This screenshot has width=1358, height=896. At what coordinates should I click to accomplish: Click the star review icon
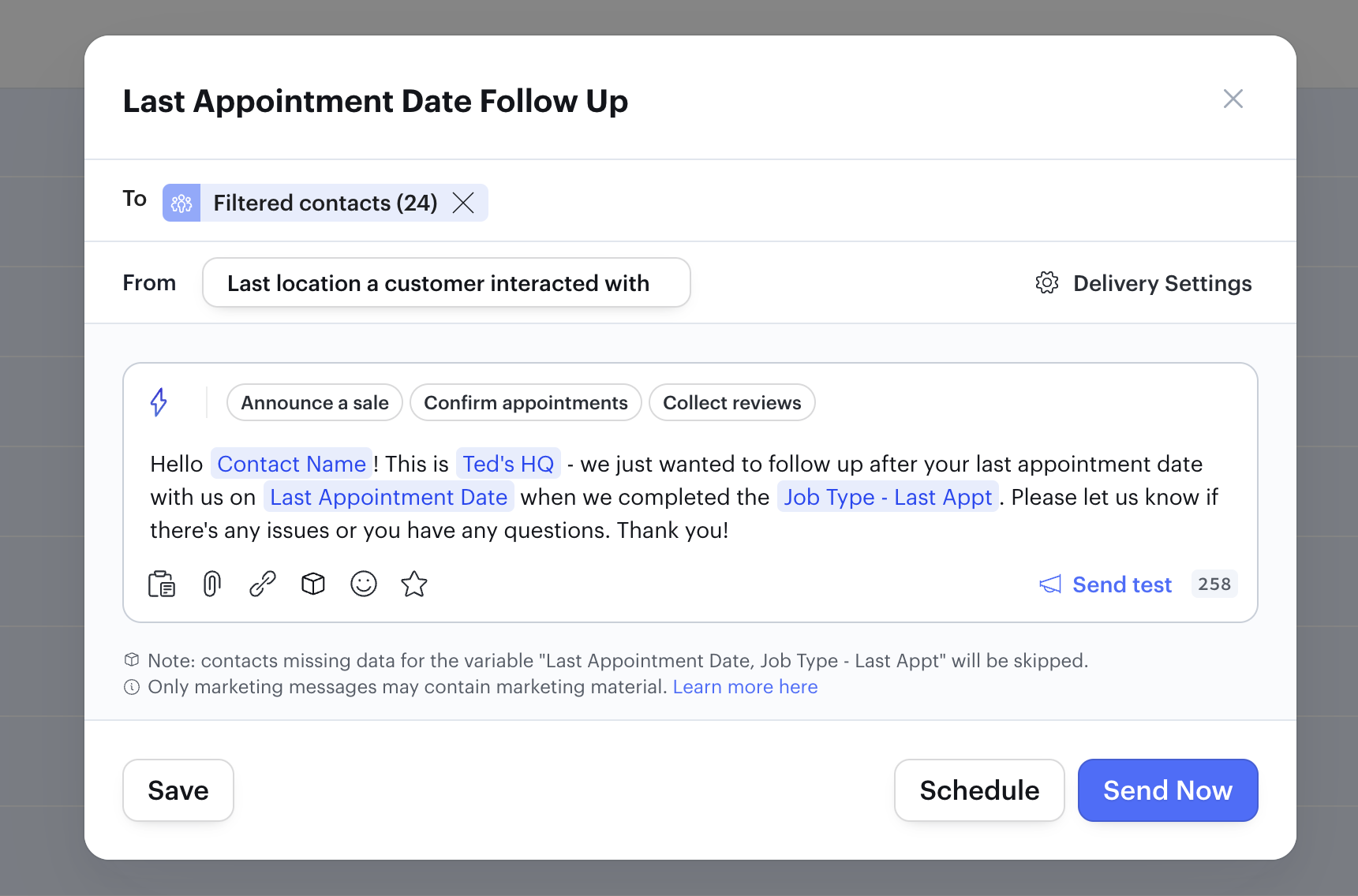point(414,584)
